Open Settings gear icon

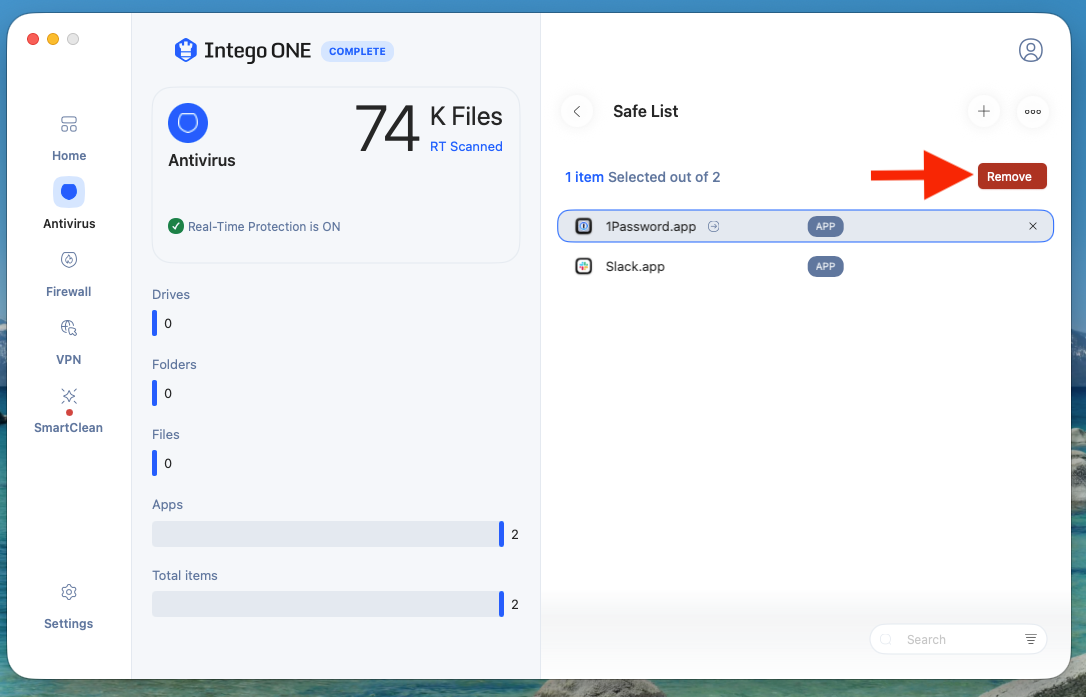pos(69,592)
